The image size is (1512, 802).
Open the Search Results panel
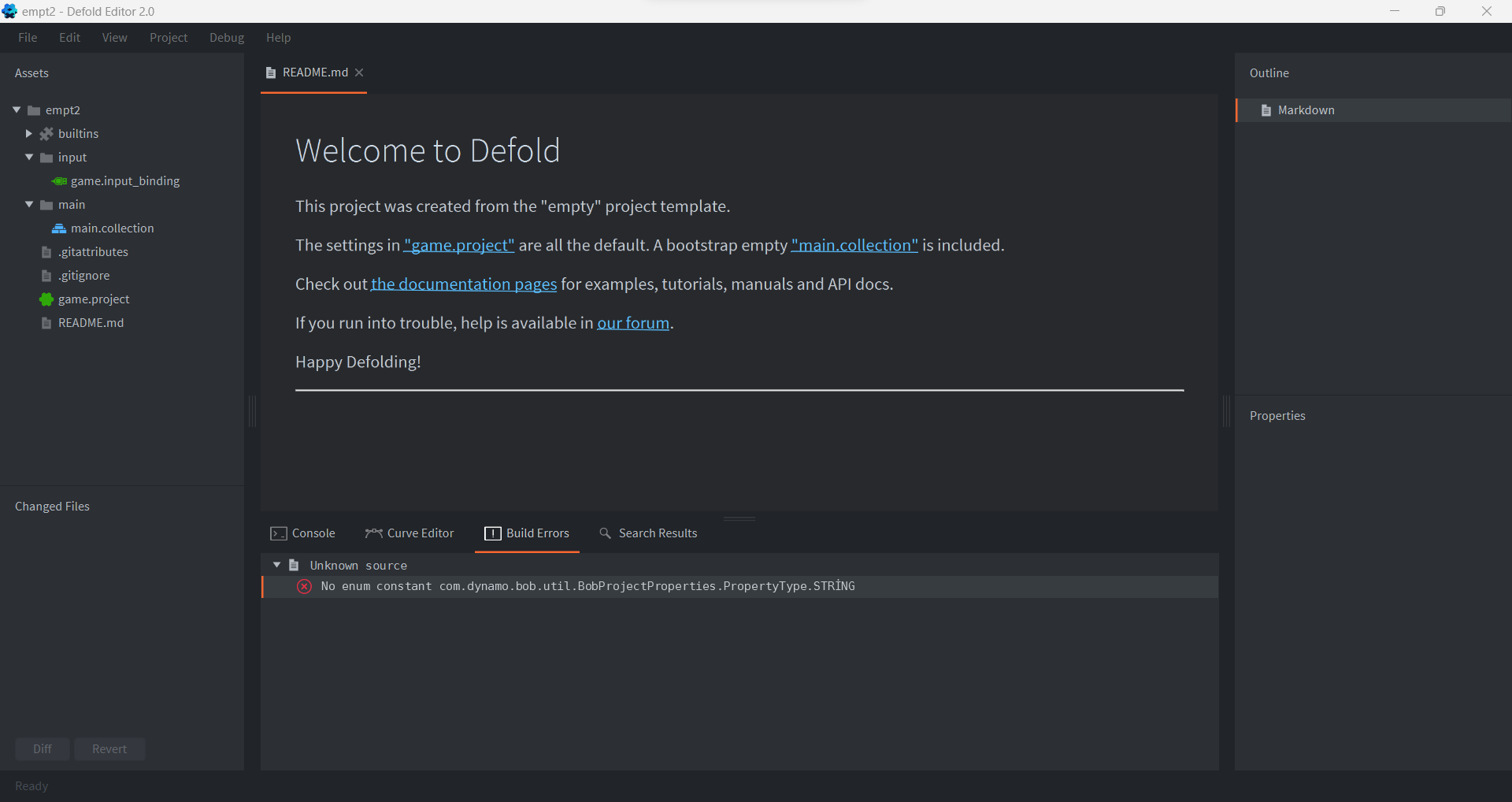[x=658, y=533]
